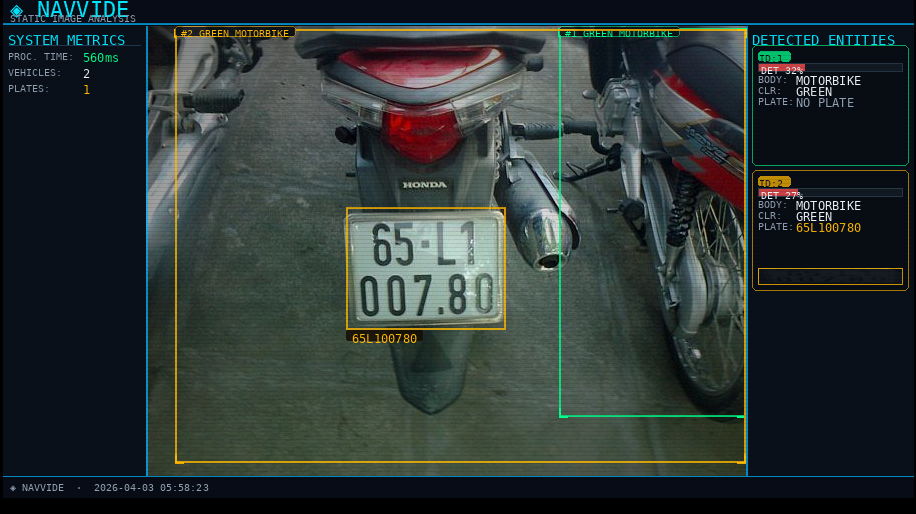Click the SYSTEM METRICS heading
The width and height of the screenshot is (916, 514).
pyautogui.click(x=67, y=40)
